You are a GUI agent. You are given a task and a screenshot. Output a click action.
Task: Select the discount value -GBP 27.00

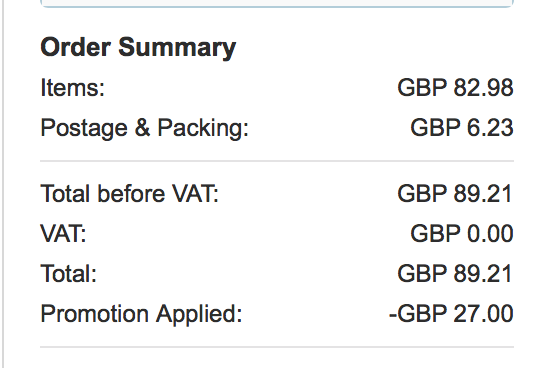click(451, 314)
